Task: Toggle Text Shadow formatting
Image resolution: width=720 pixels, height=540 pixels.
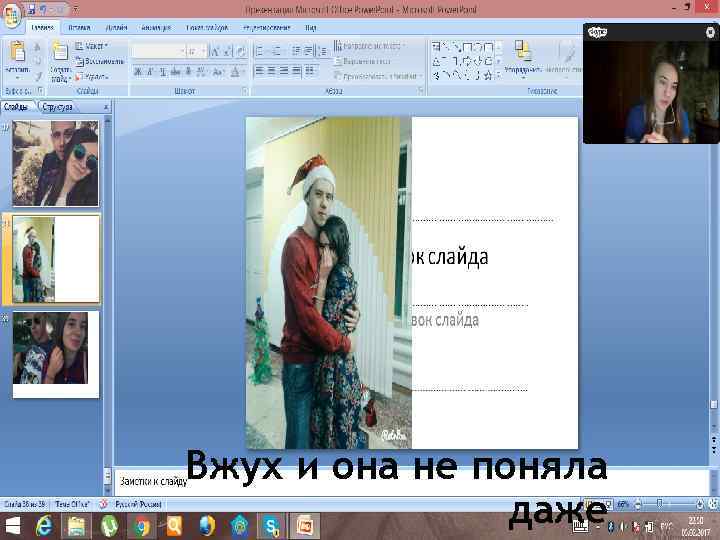Action: 188,71
